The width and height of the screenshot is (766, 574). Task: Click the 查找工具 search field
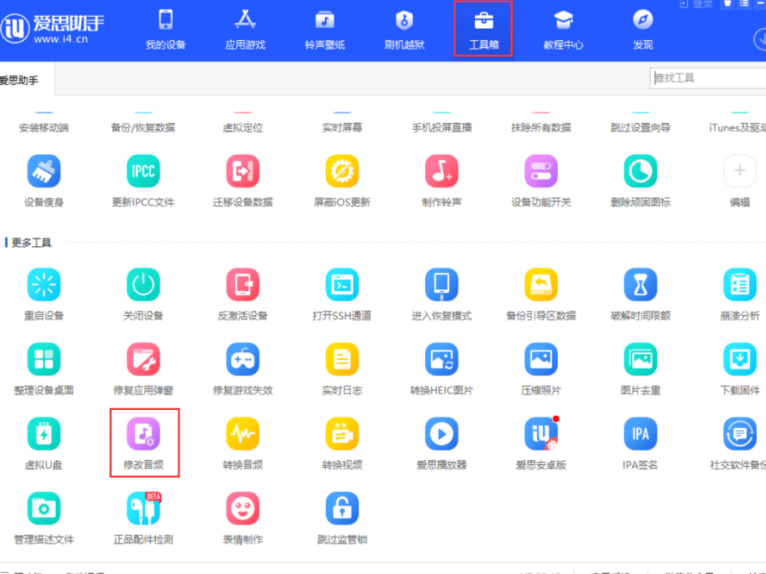tap(708, 78)
